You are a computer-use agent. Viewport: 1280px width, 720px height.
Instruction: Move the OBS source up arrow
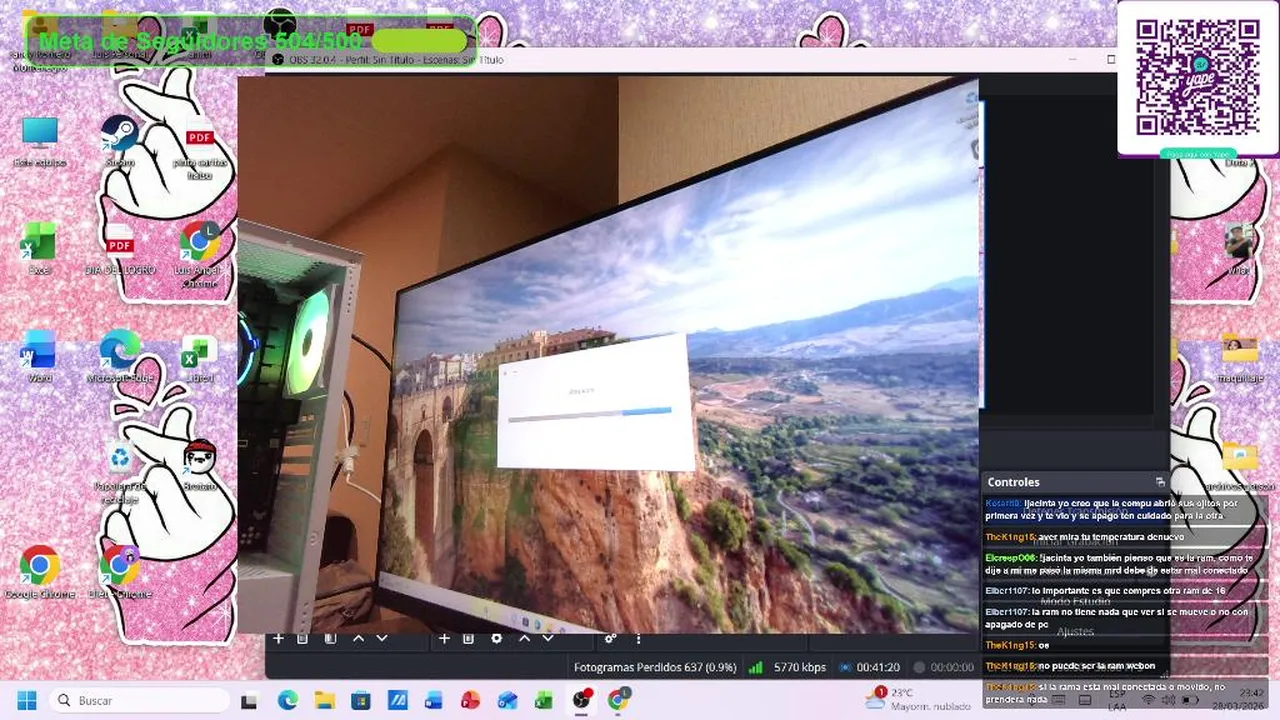pyautogui.click(x=524, y=639)
